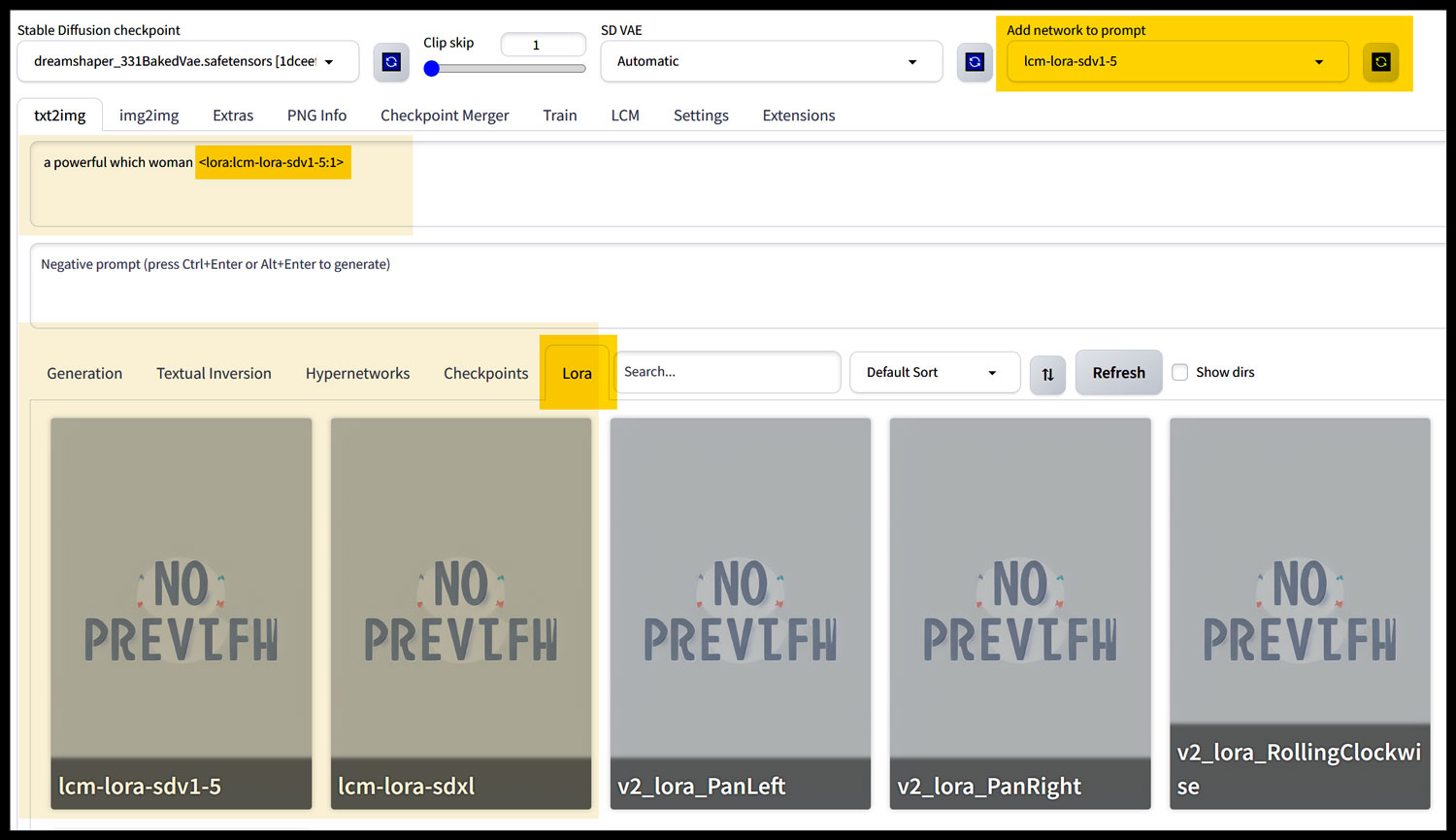Select the Lora sub-tab
The image size is (1456, 840).
coord(577,374)
